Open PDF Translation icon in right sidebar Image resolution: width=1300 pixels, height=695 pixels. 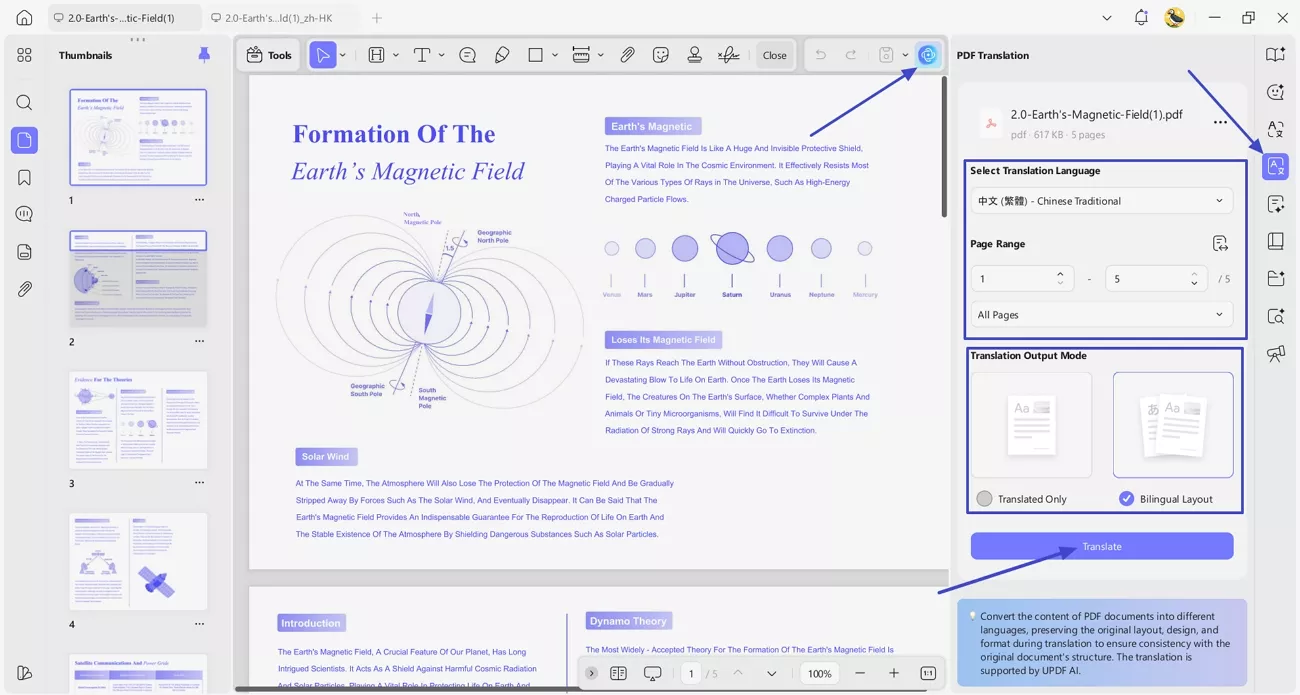click(x=1275, y=166)
